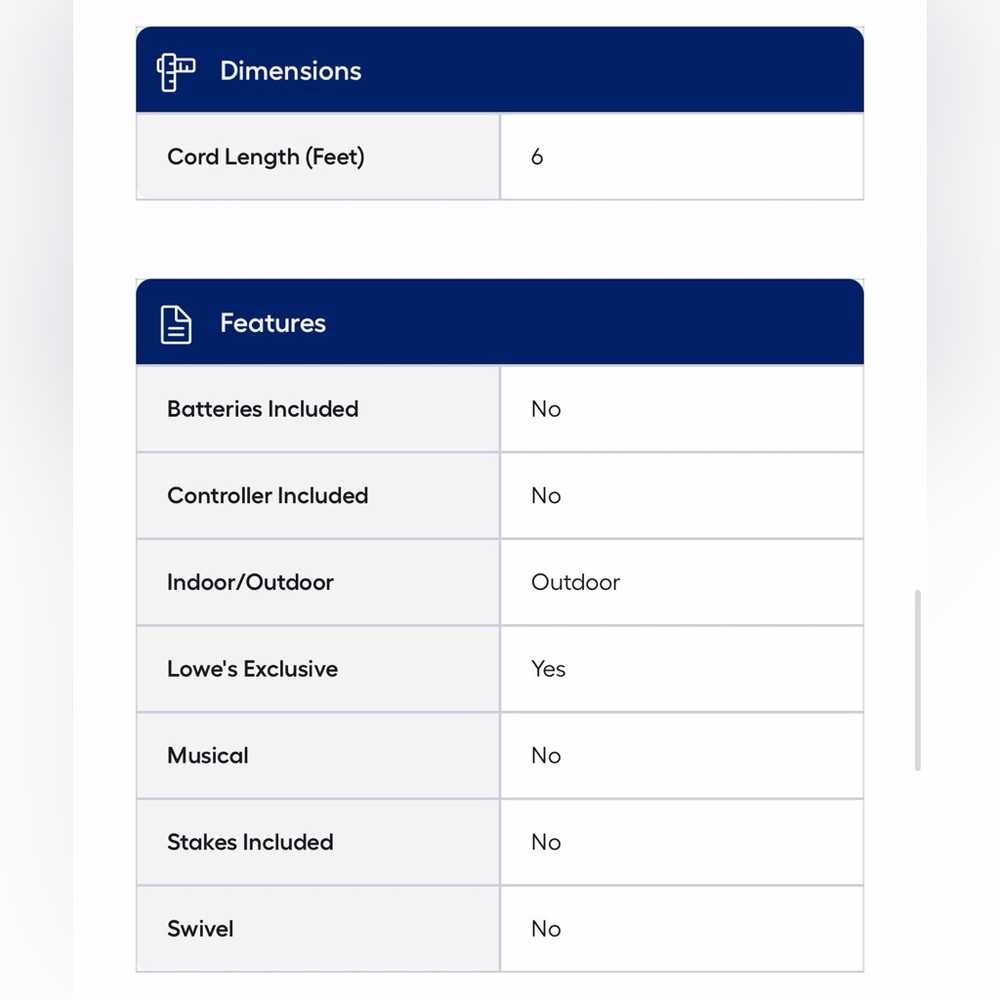Select the Cord Length (Feet) label

(266, 157)
